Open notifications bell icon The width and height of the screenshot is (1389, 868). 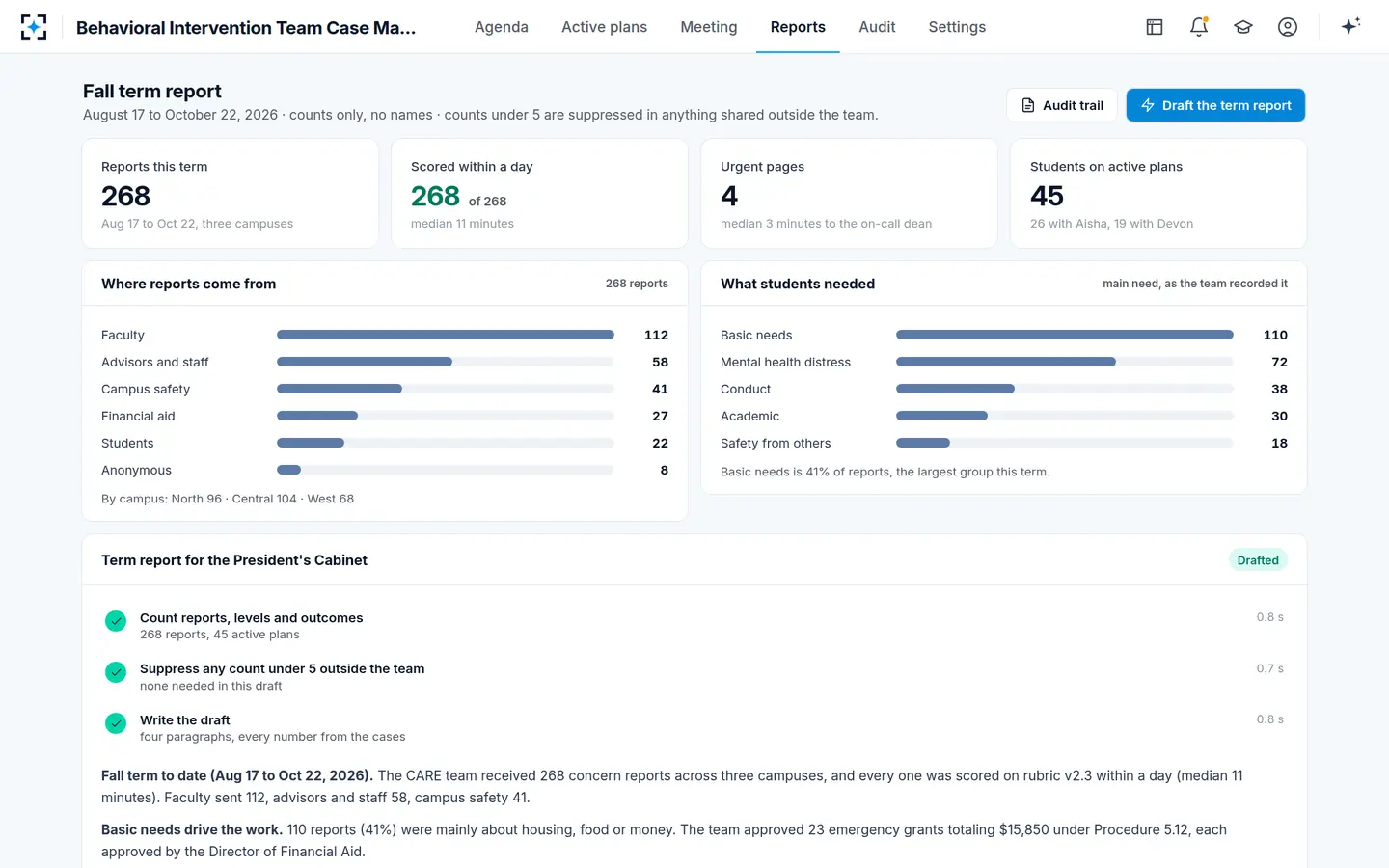(x=1199, y=27)
